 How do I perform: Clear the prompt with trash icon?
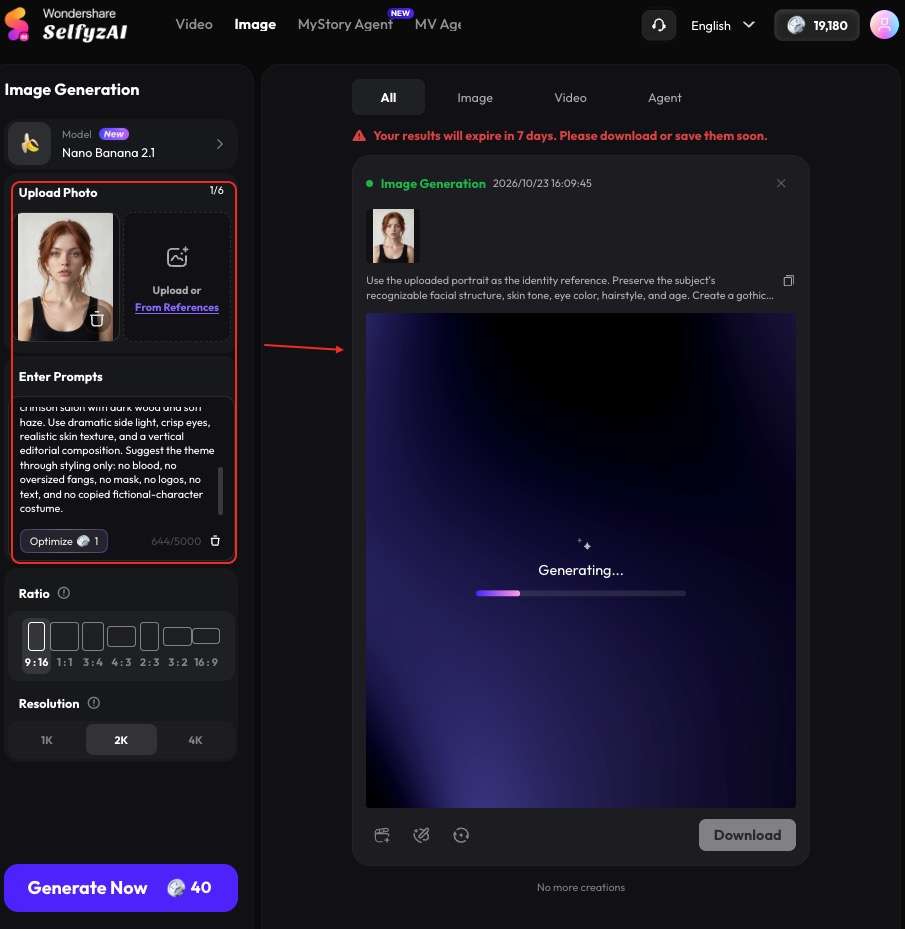(x=215, y=541)
